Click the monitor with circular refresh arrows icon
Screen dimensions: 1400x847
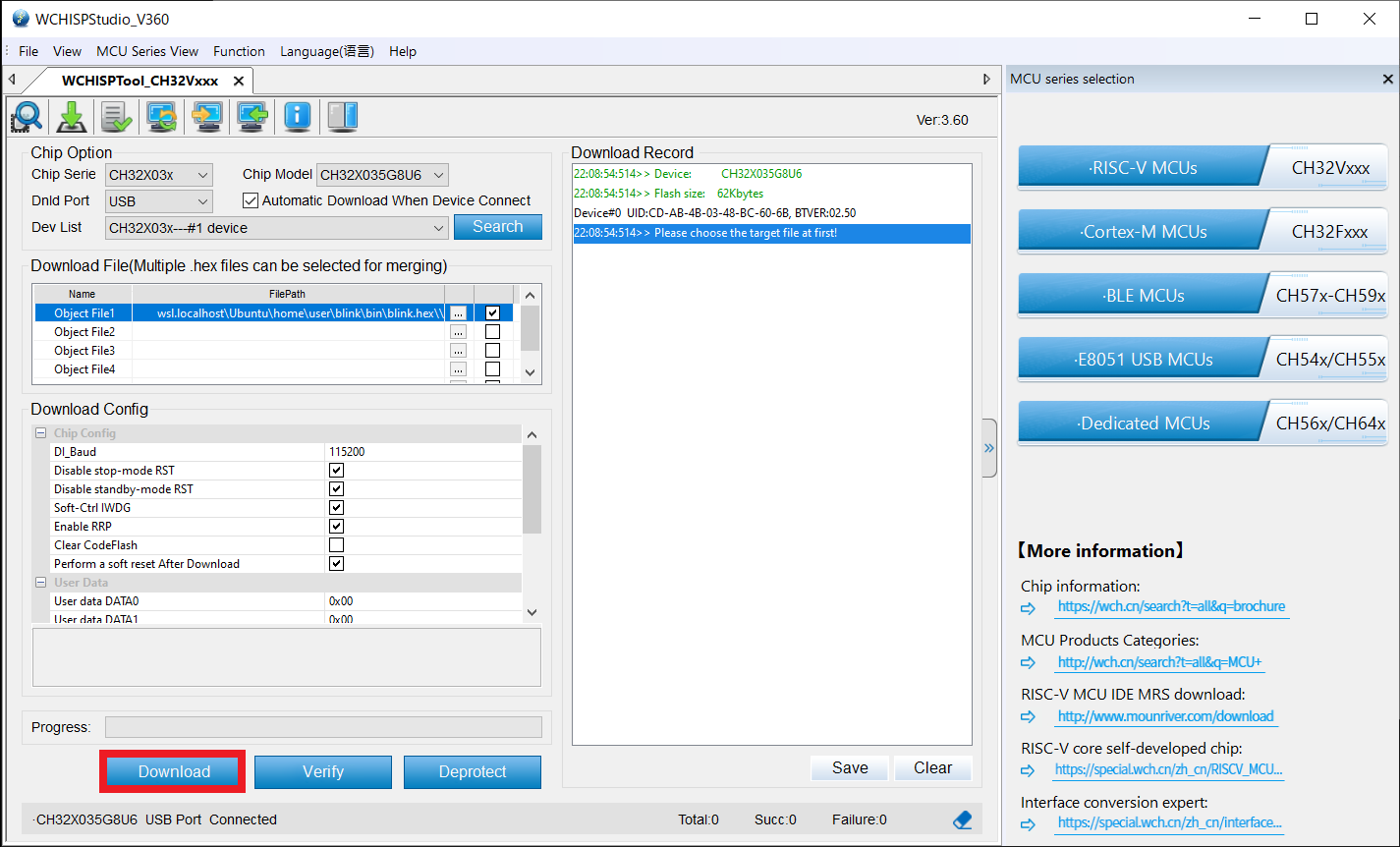coord(162,117)
